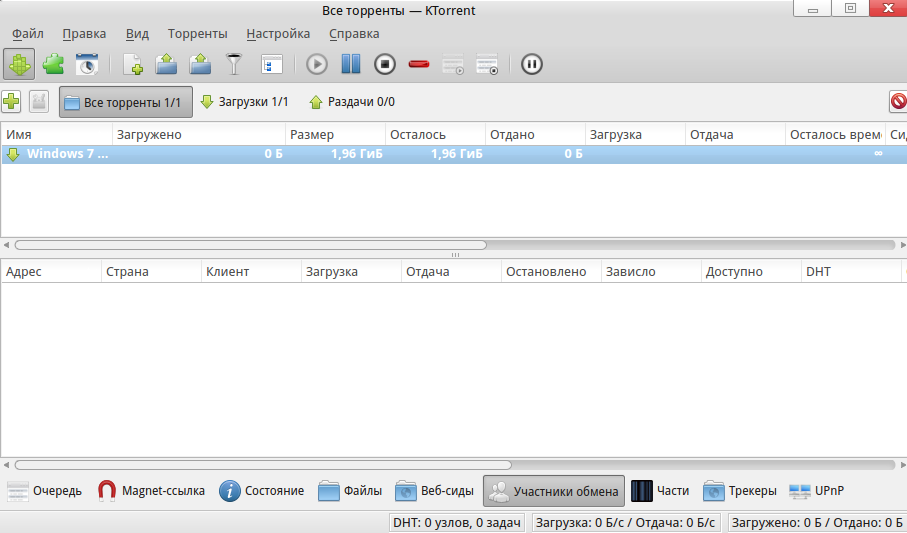Click the grayed edit group icon

(39, 102)
